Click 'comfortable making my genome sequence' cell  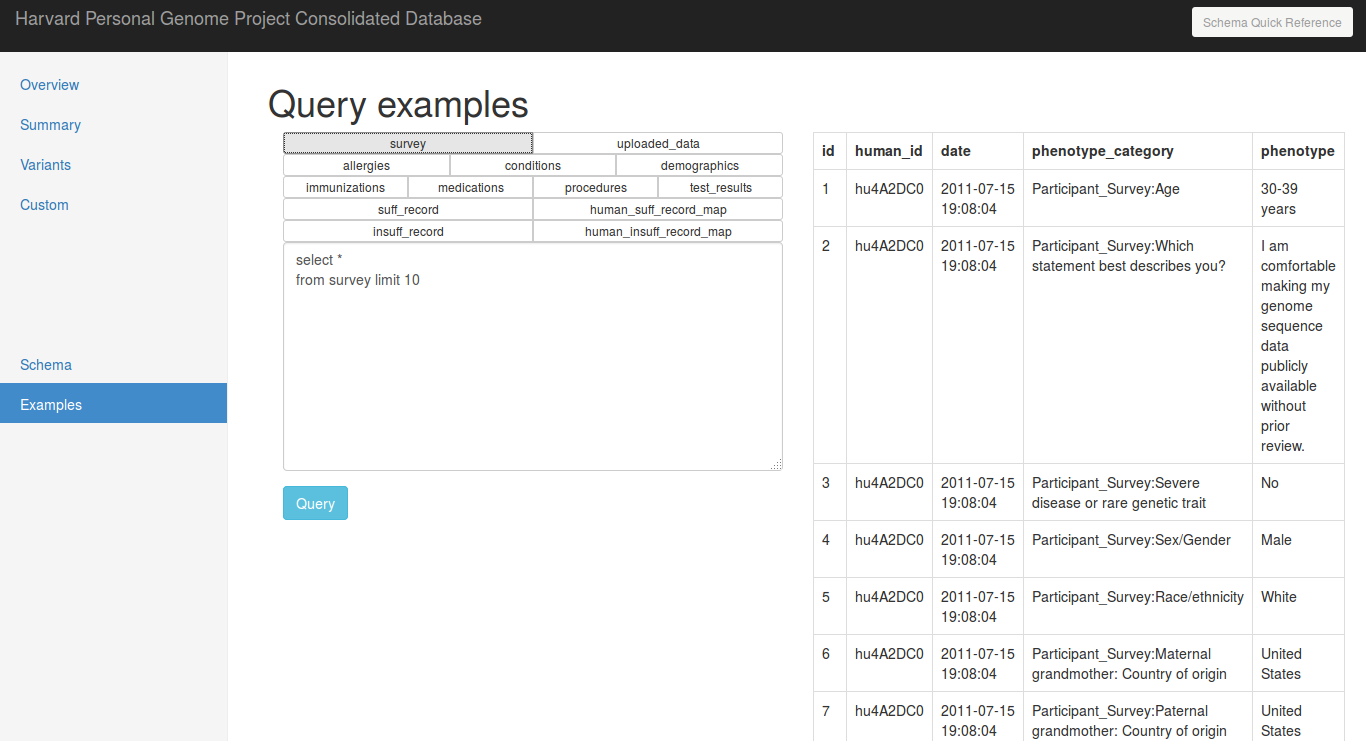click(x=1298, y=345)
